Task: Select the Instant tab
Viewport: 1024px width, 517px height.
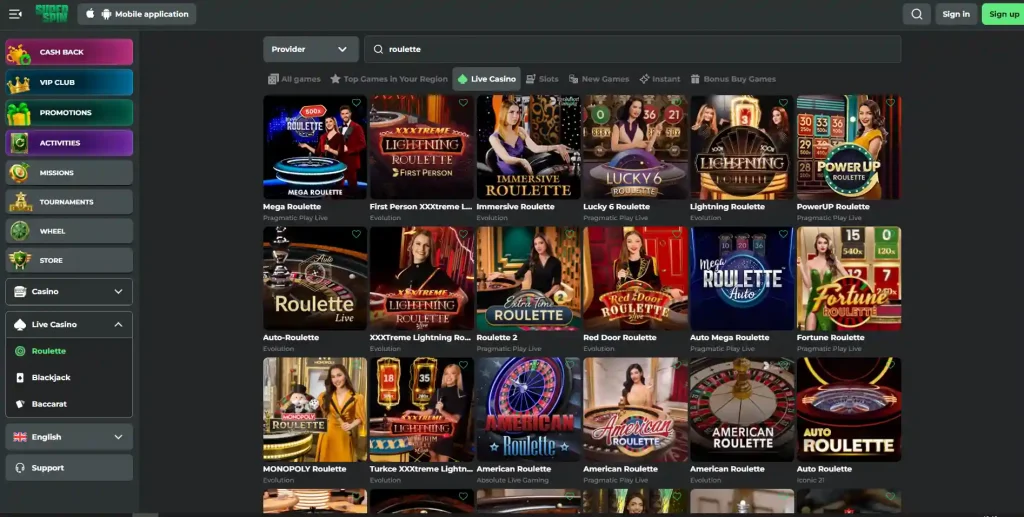Action: (x=660, y=79)
